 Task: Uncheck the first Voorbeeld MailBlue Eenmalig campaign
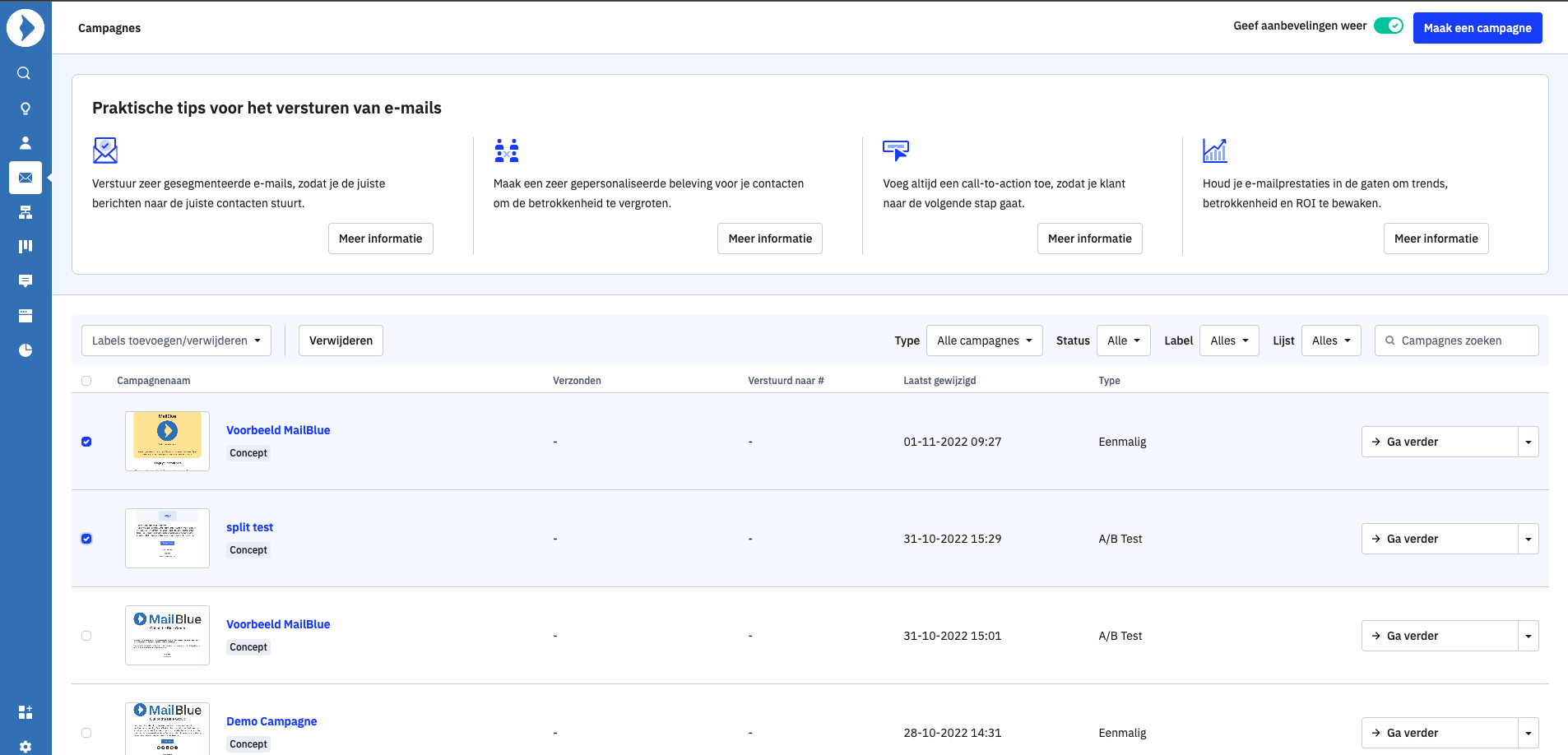[86, 442]
